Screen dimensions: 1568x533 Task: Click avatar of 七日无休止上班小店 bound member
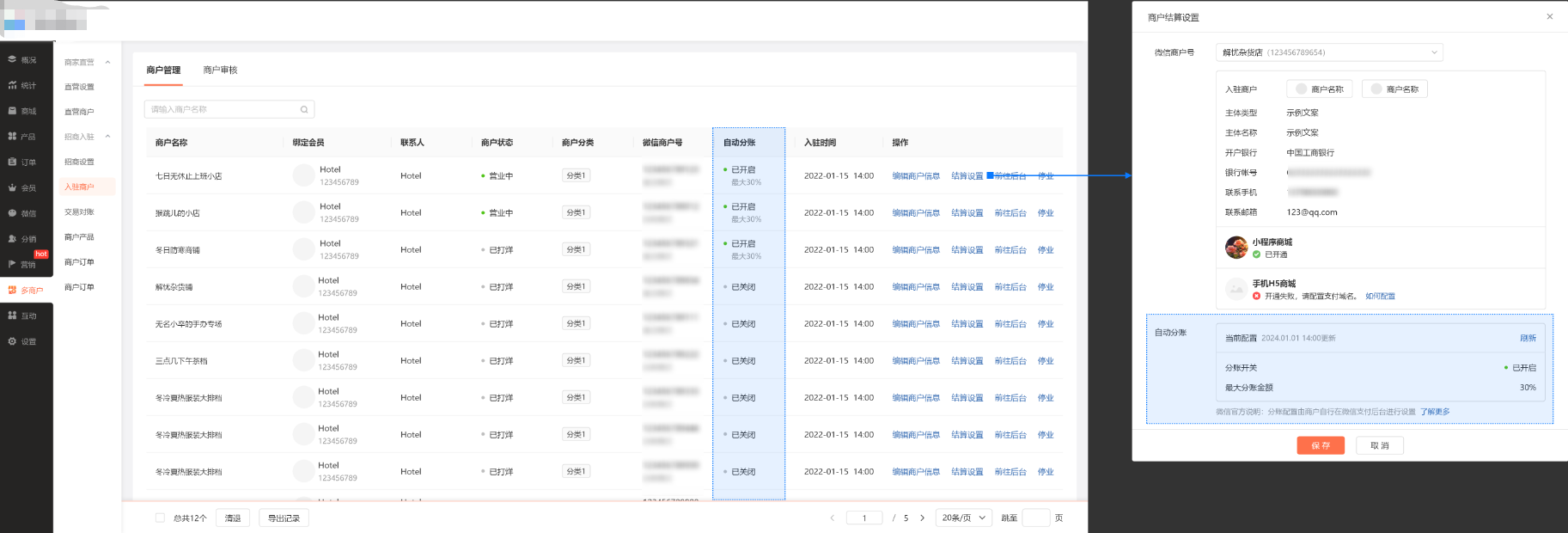point(304,175)
